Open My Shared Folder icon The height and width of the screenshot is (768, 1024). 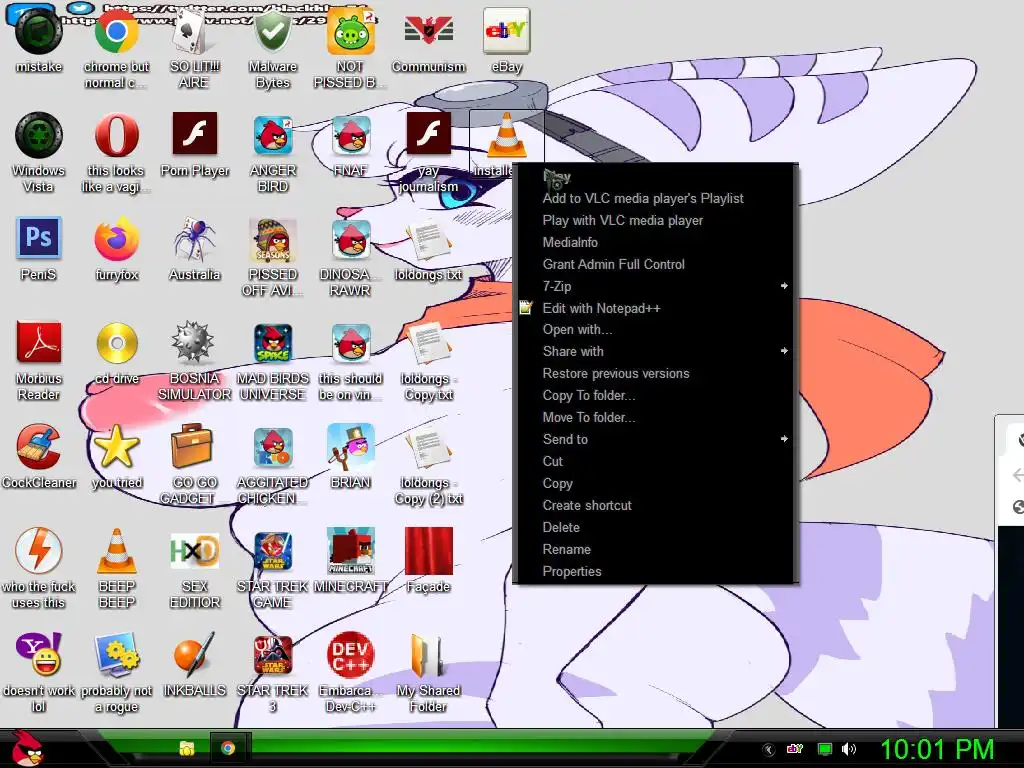point(428,654)
